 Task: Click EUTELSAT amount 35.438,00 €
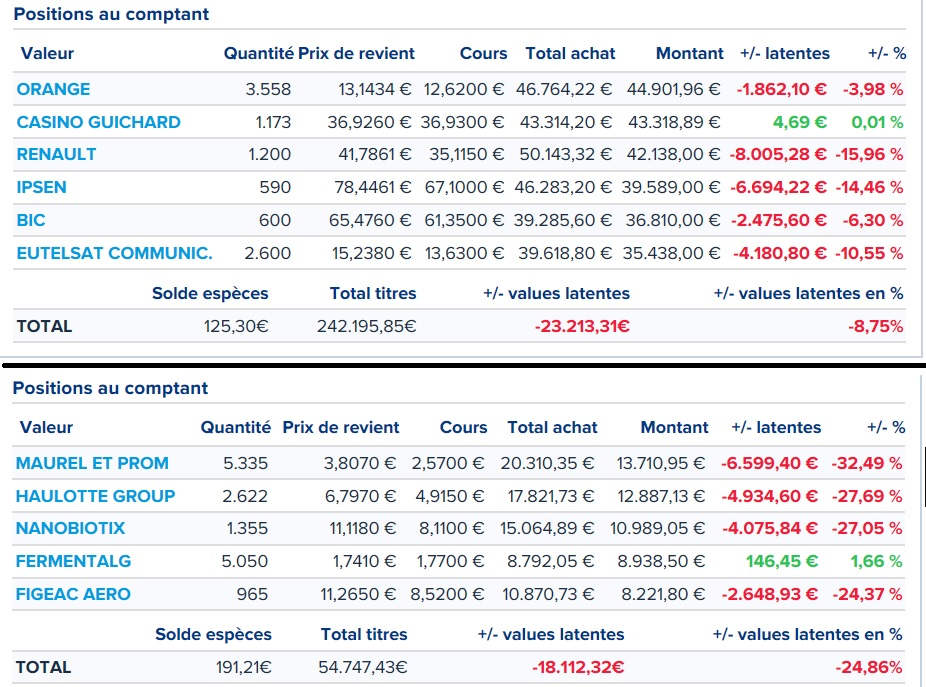click(671, 253)
